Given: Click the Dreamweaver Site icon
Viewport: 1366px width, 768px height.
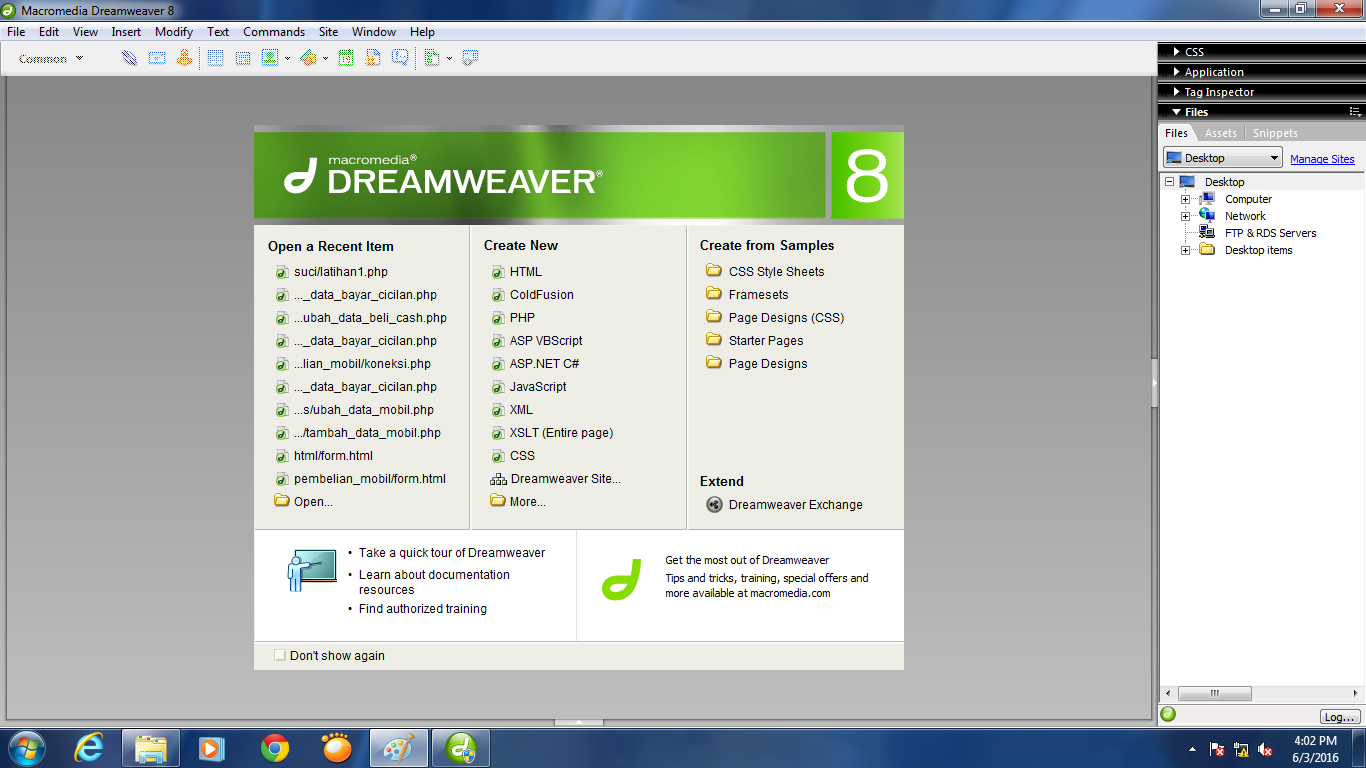Looking at the screenshot, I should point(498,479).
